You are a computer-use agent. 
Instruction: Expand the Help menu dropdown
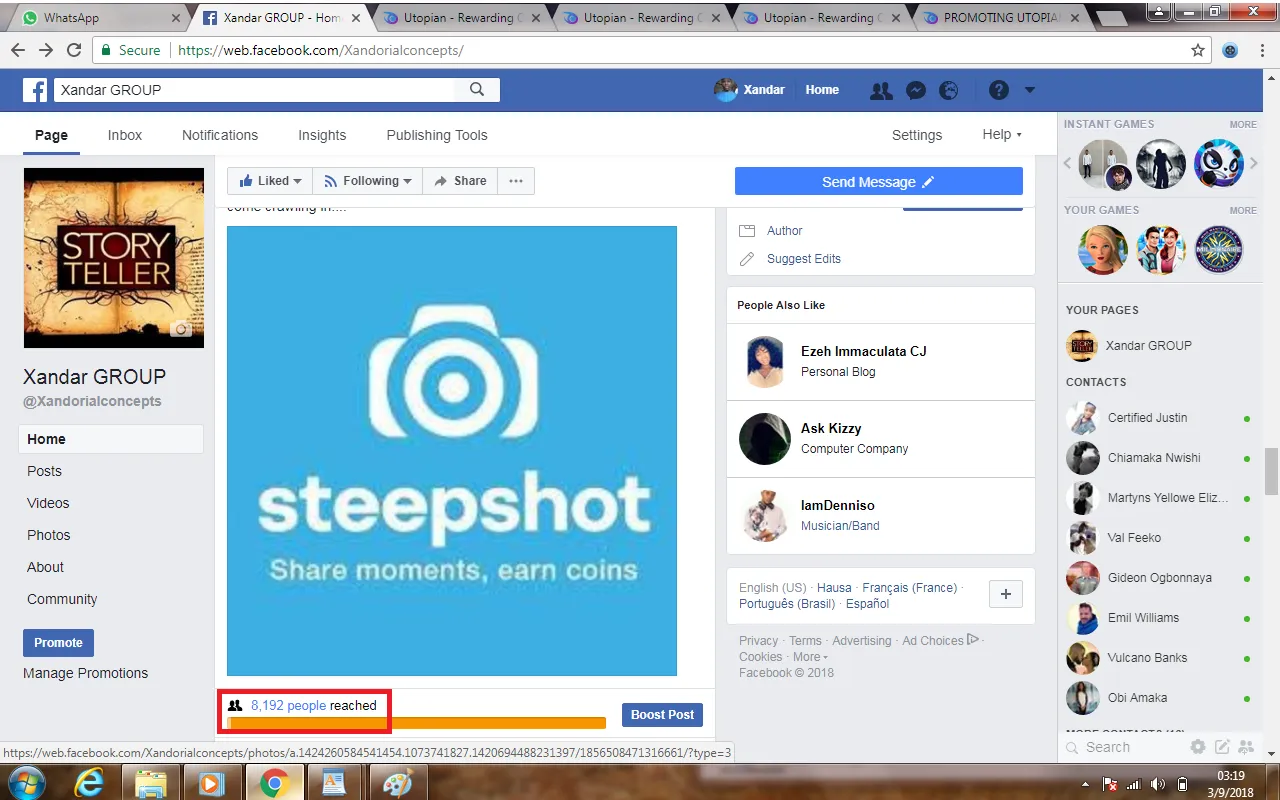[x=1002, y=135]
